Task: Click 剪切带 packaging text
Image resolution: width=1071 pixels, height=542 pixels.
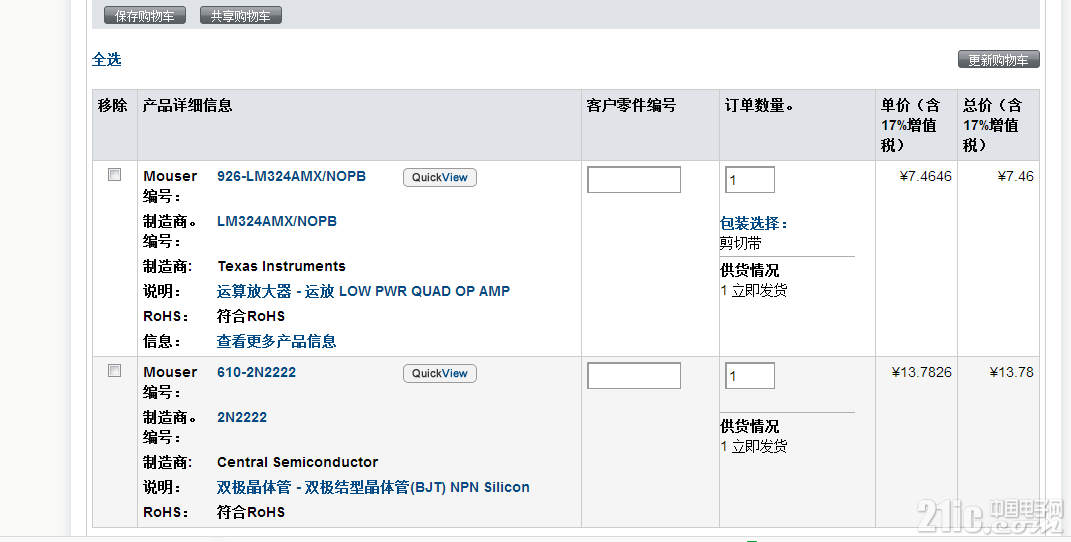Action: tap(740, 243)
